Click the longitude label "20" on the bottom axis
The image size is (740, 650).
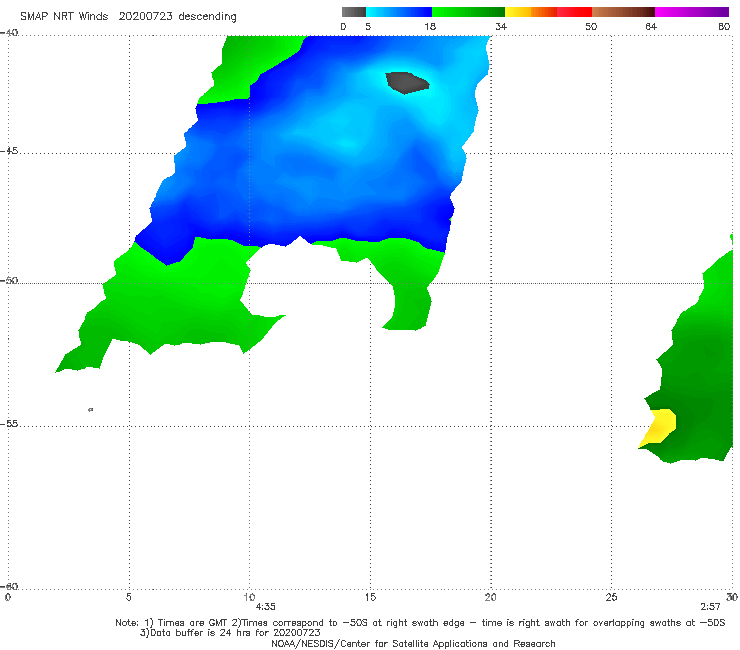(491, 597)
